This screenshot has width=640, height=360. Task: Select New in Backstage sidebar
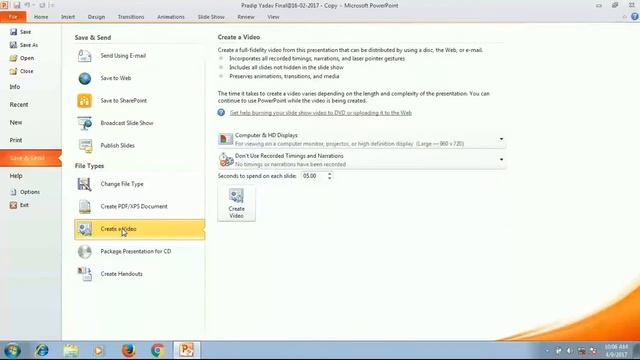click(x=16, y=122)
